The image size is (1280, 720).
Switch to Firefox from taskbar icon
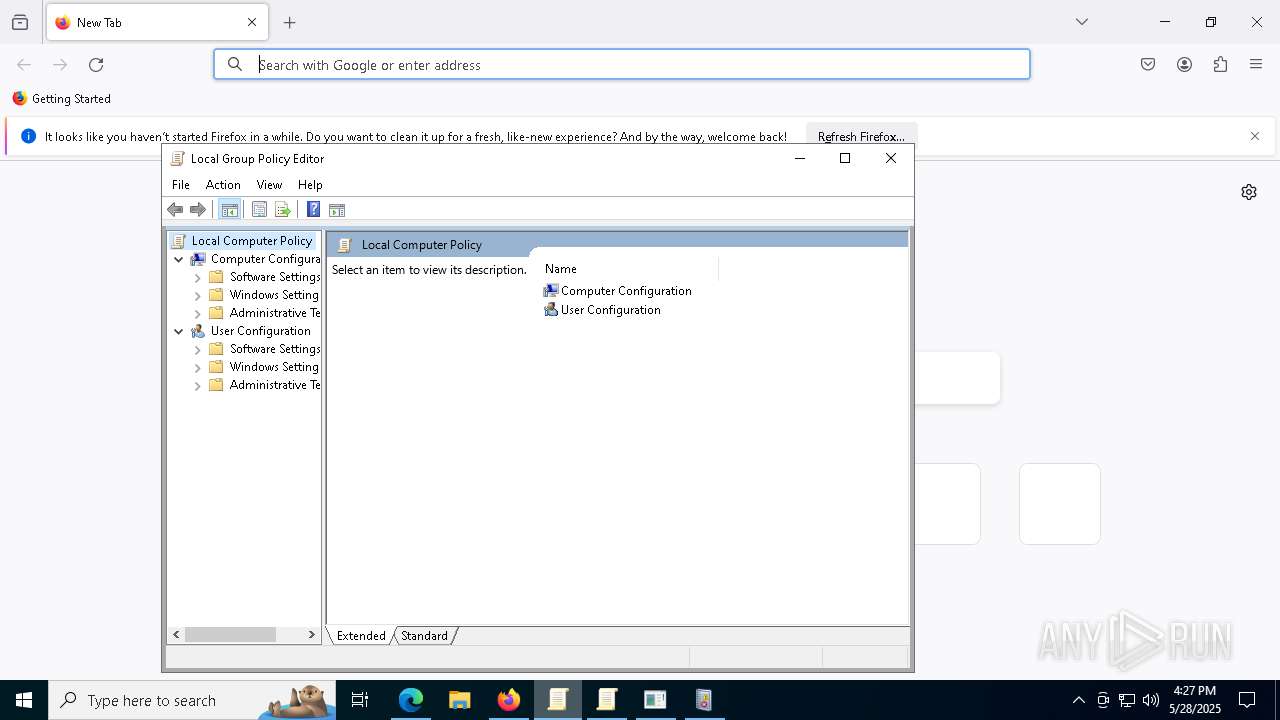(509, 701)
